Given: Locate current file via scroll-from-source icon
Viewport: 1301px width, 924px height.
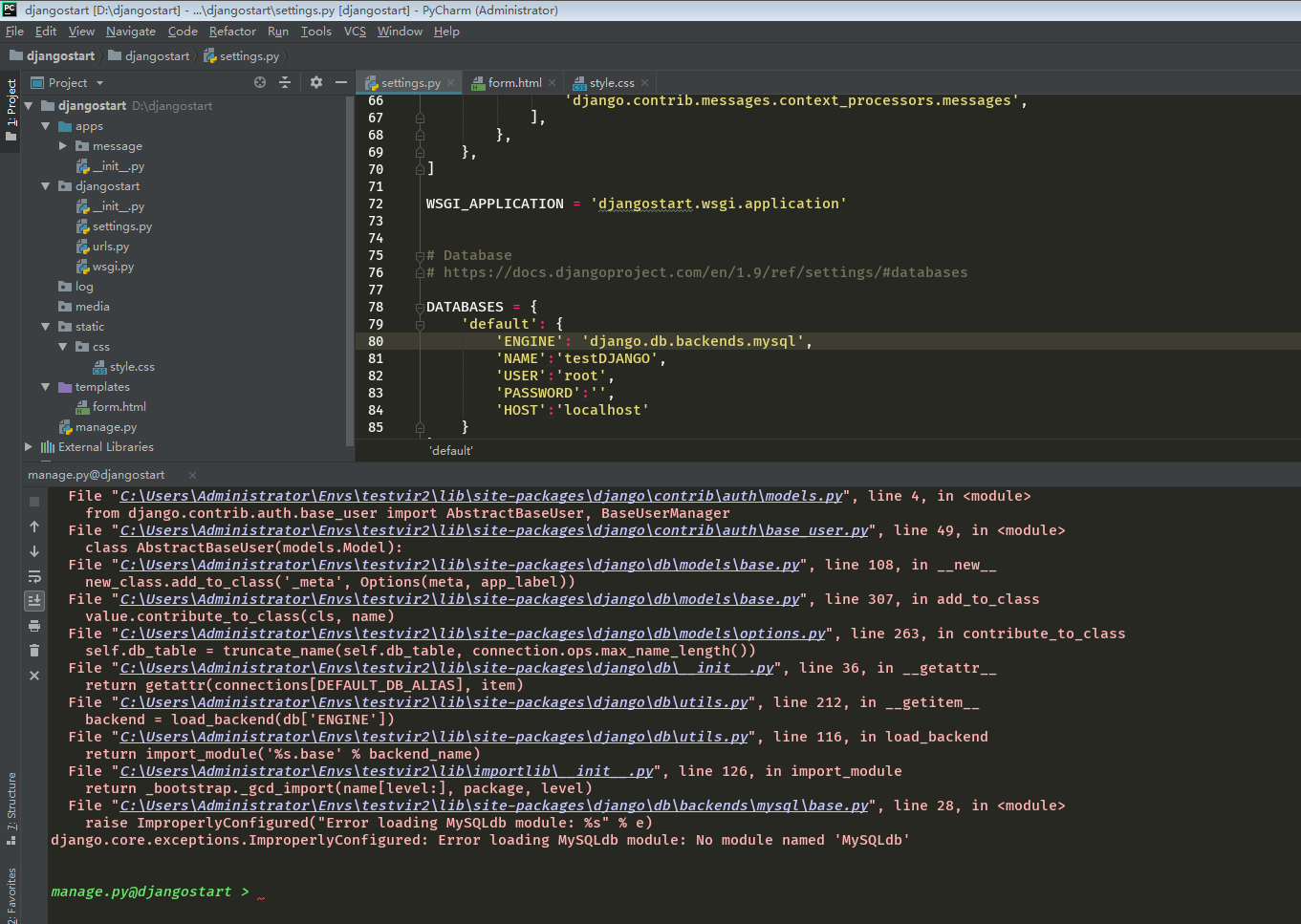Looking at the screenshot, I should 260,83.
